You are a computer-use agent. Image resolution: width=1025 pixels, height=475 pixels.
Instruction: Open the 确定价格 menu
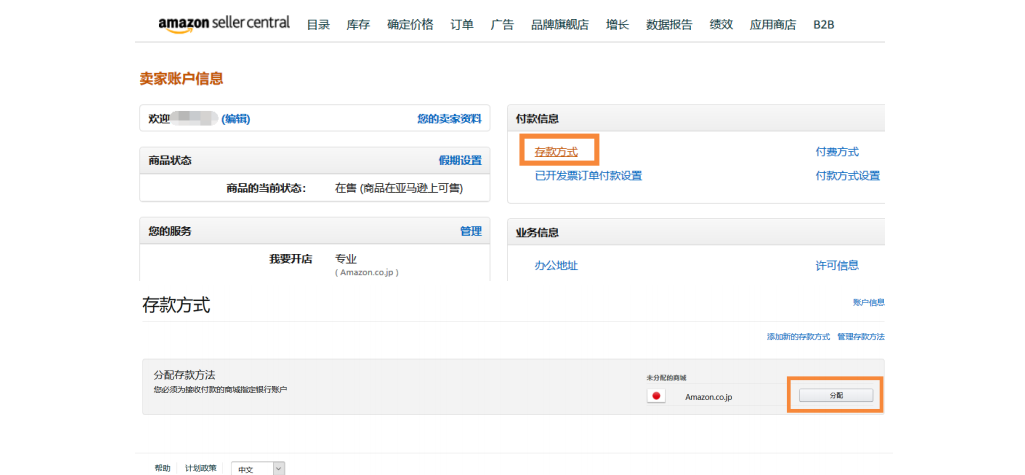point(410,25)
